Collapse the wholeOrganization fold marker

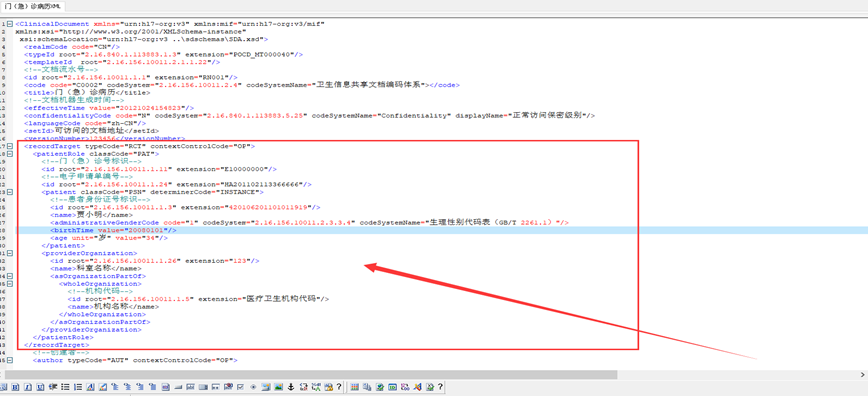(10, 283)
